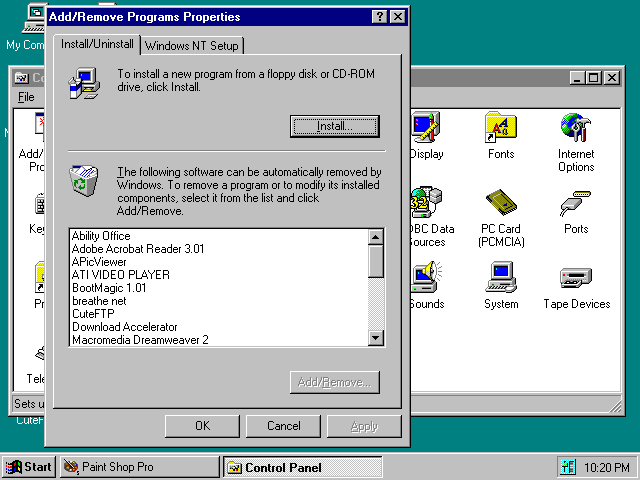Click the program list scrollbar thumb
The height and width of the screenshot is (480, 640).
click(x=376, y=261)
